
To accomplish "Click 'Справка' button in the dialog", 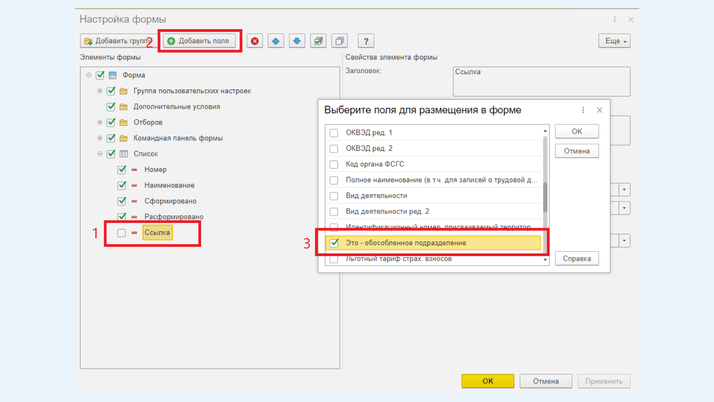I will tap(576, 258).
